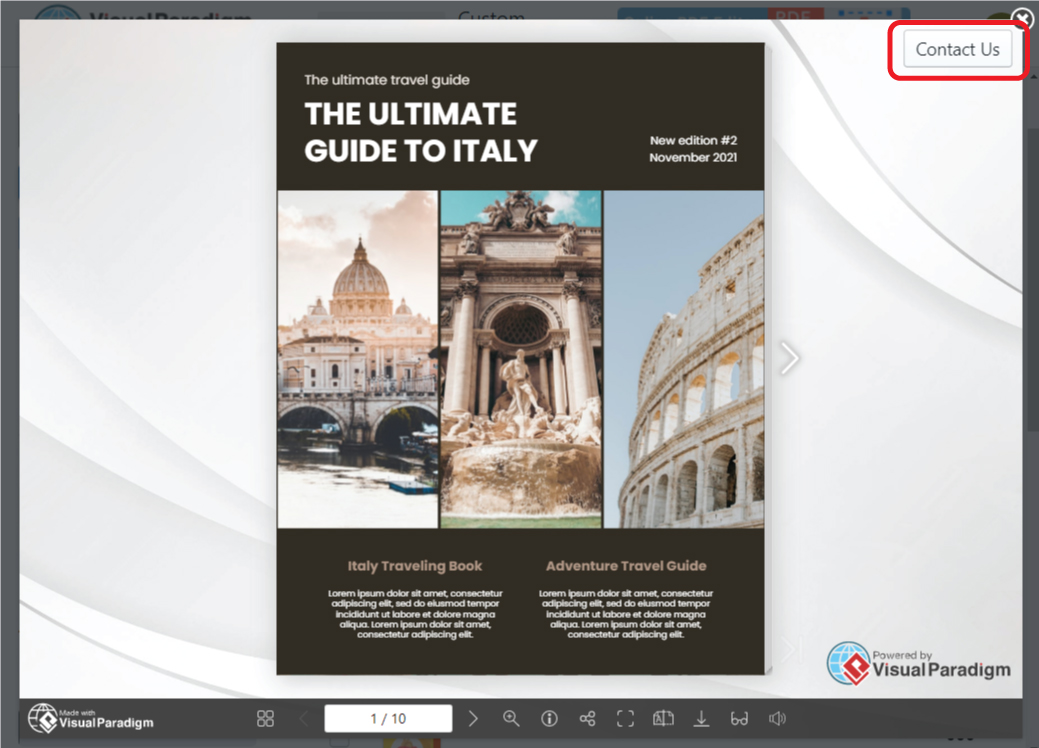Open the page thumbnails grid view
This screenshot has width=1039, height=748.
click(265, 719)
